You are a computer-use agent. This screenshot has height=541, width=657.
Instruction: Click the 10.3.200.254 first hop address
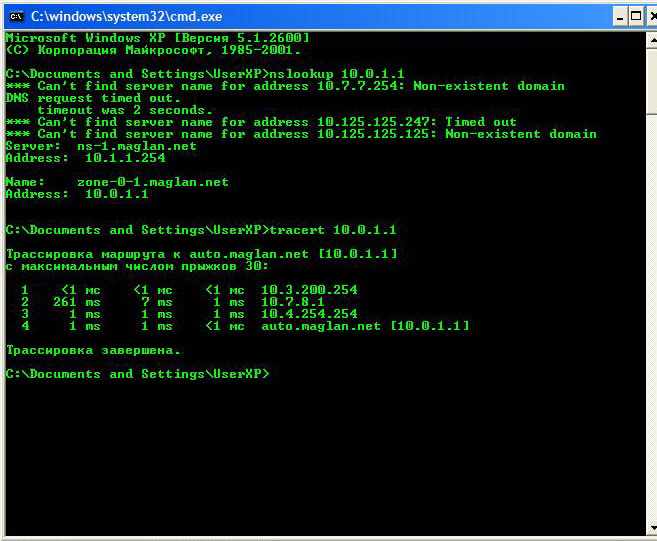coord(309,290)
